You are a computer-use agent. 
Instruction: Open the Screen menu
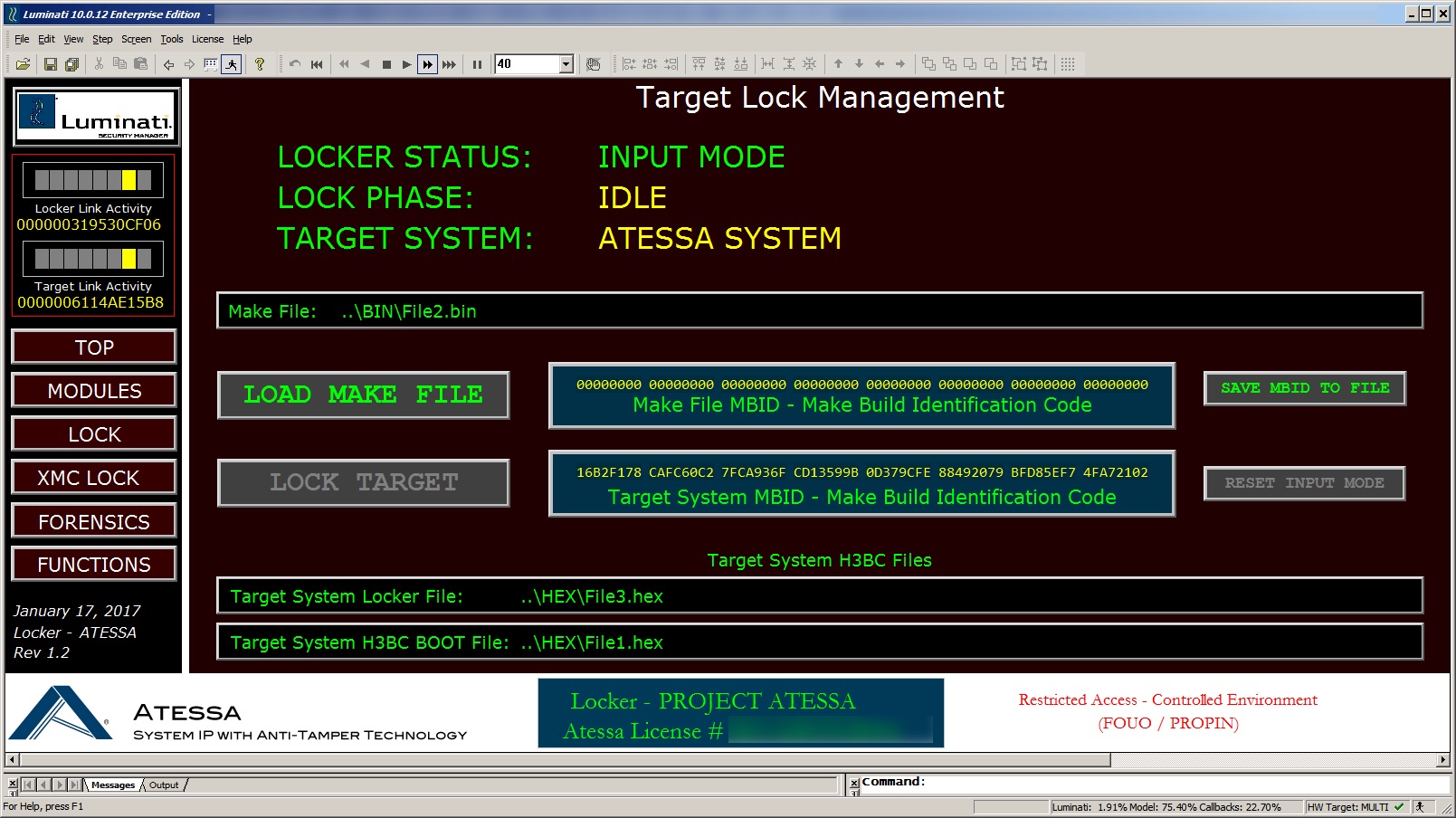(x=136, y=39)
